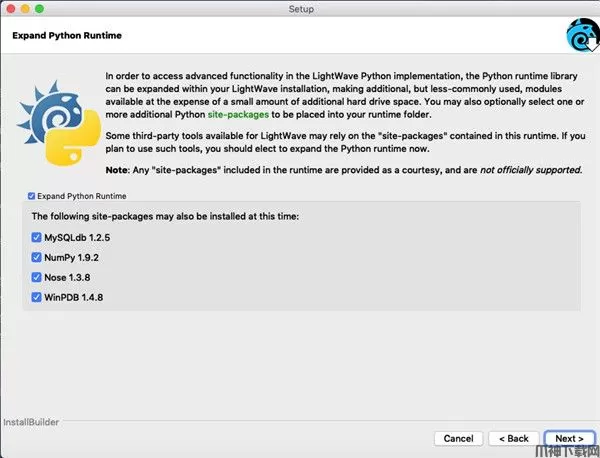The height and width of the screenshot is (458, 600).
Task: Click the Setup window title bar text
Action: [x=300, y=8]
